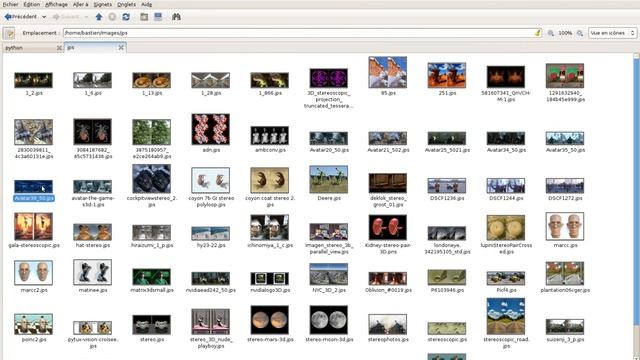640x360 pixels.
Task: Open the Édition menu
Action: (x=31, y=4)
